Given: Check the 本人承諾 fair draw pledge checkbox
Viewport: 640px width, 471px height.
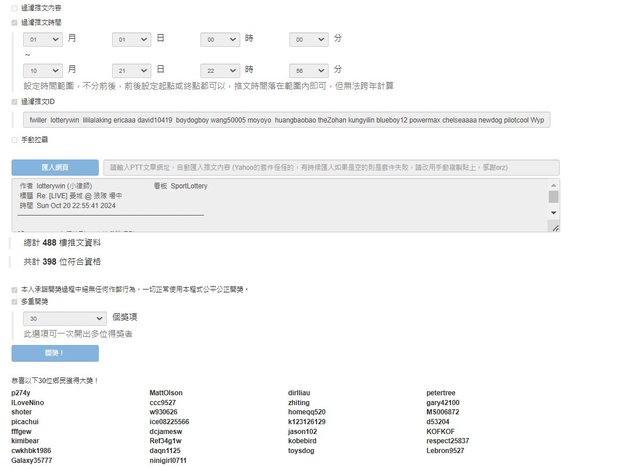Looking at the screenshot, I should coord(15,289).
